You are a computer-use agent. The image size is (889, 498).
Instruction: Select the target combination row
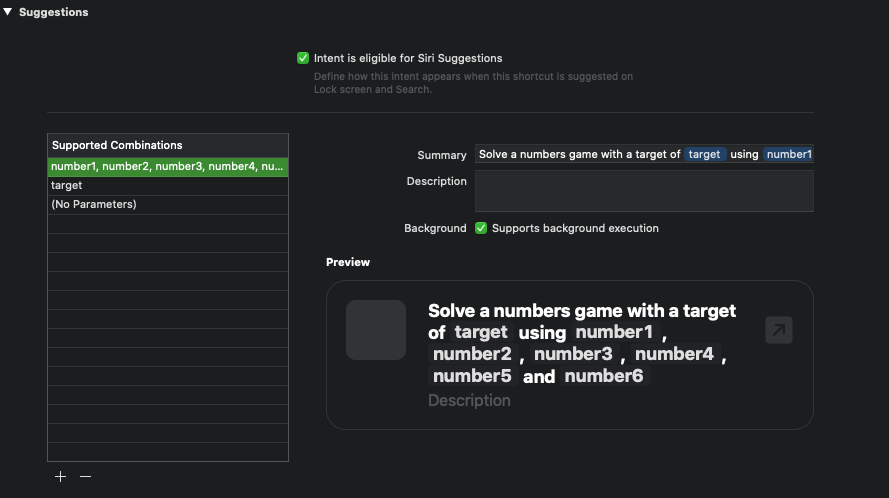168,185
